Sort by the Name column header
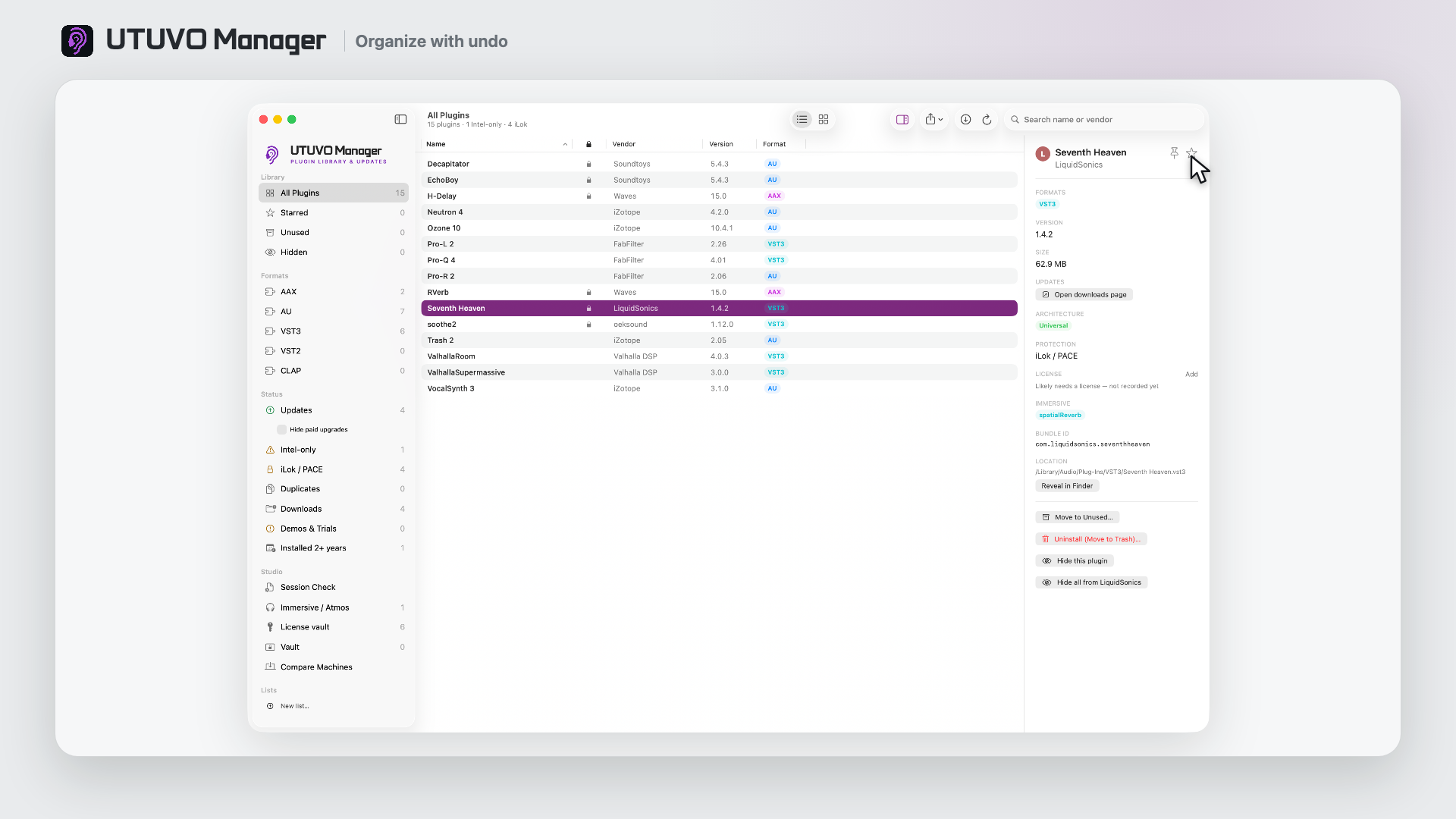 tap(497, 144)
